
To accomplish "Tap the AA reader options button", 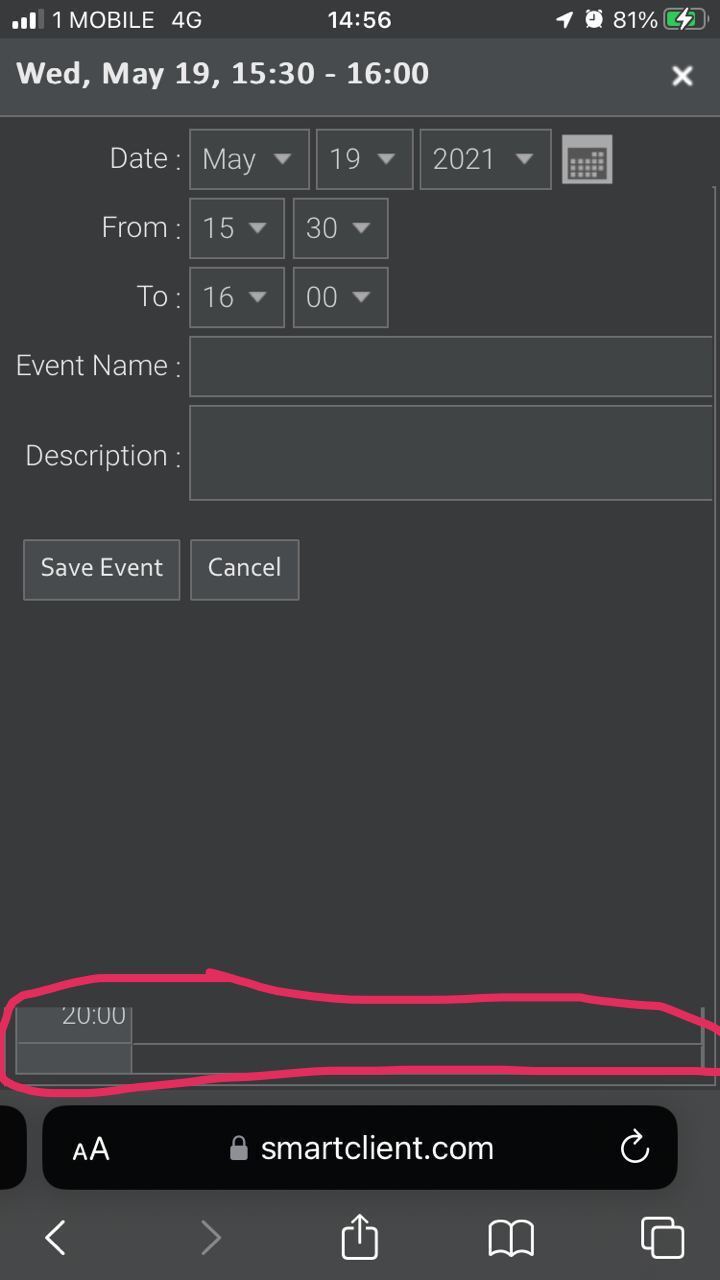I will 91,1149.
